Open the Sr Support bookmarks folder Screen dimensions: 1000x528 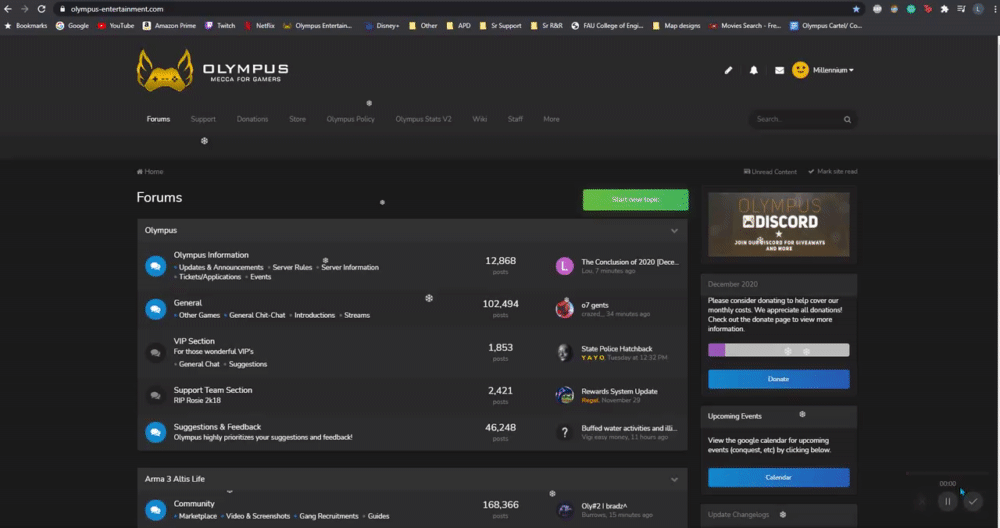(500, 26)
